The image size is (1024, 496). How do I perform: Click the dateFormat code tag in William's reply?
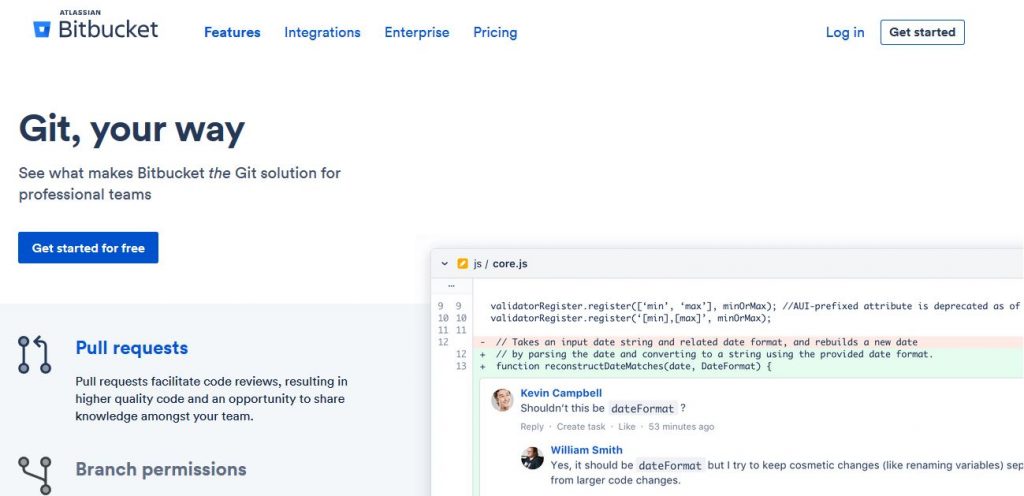pyautogui.click(x=671, y=466)
